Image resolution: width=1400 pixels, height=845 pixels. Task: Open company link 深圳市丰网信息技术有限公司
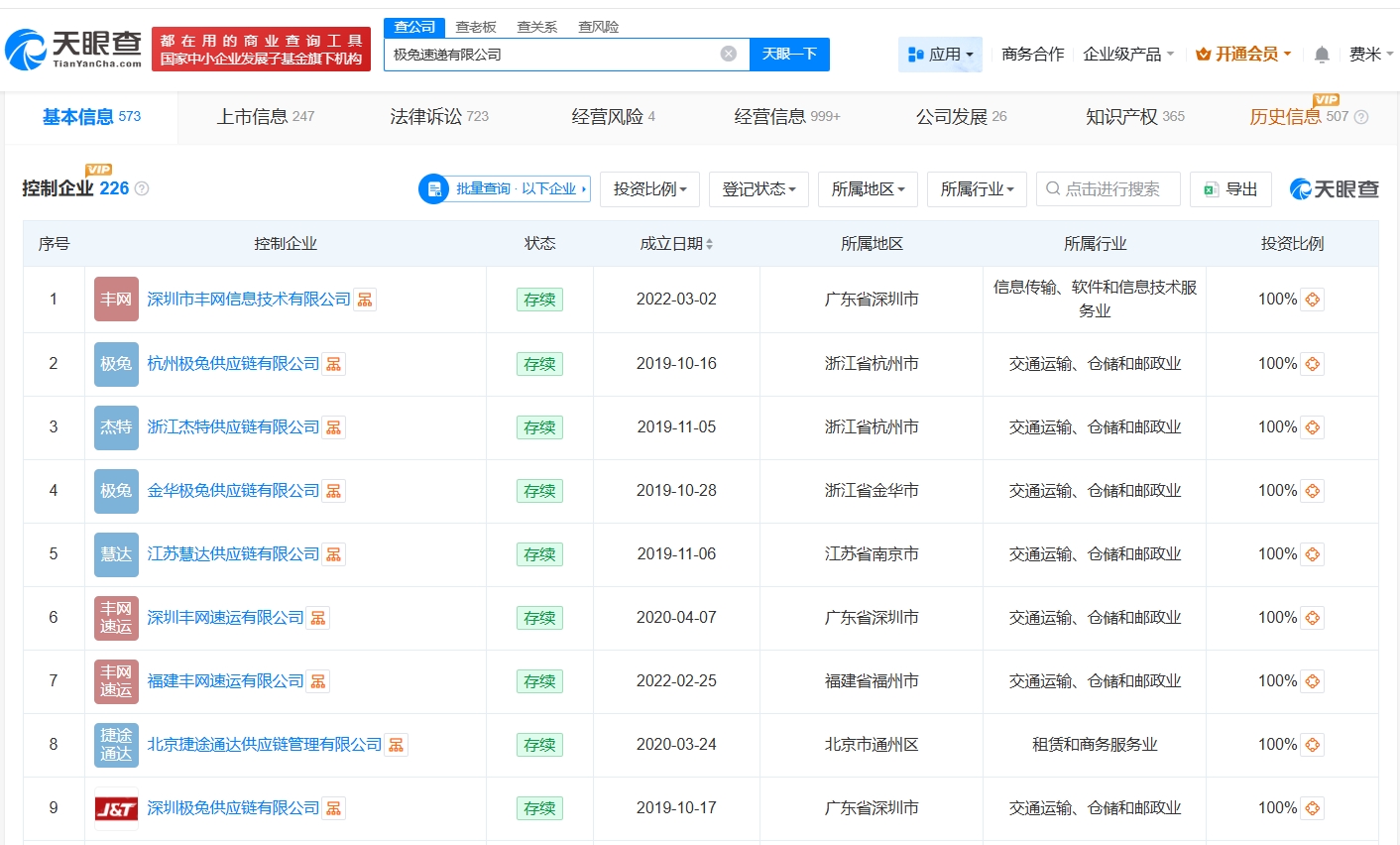click(249, 300)
